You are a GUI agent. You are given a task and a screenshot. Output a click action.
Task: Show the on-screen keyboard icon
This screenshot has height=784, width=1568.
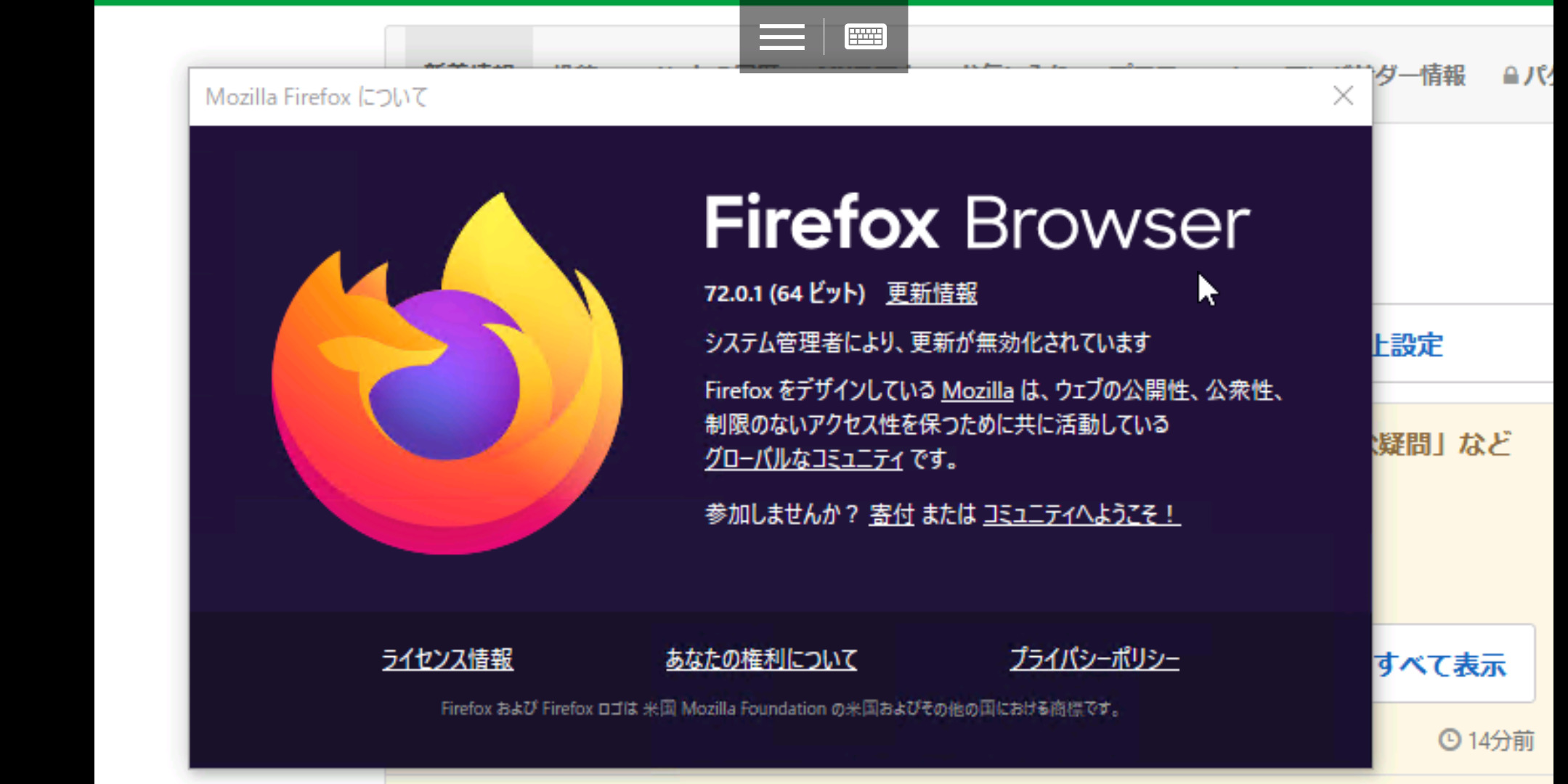(x=865, y=36)
